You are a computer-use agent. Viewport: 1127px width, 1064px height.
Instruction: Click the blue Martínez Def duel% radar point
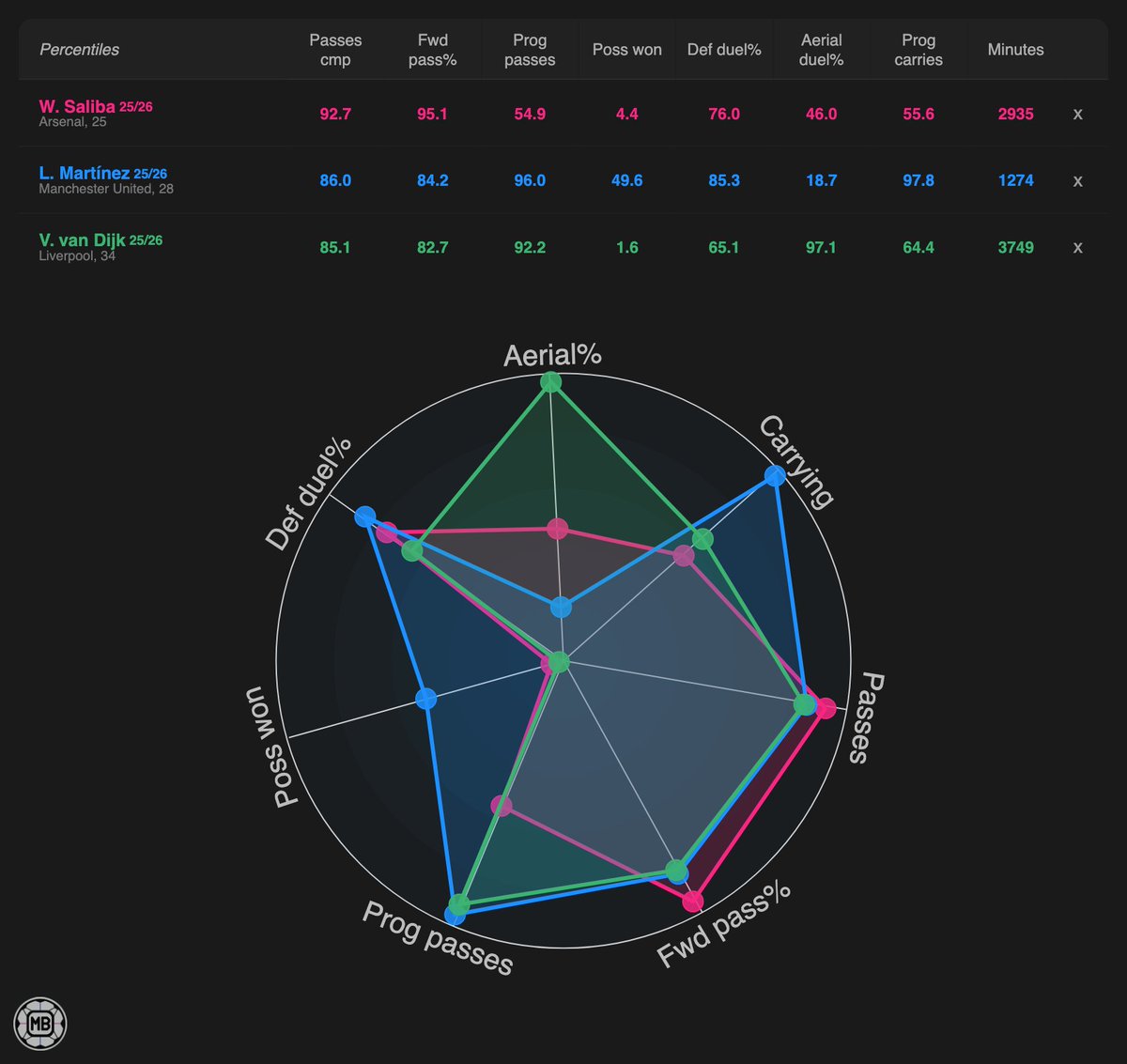point(365,517)
